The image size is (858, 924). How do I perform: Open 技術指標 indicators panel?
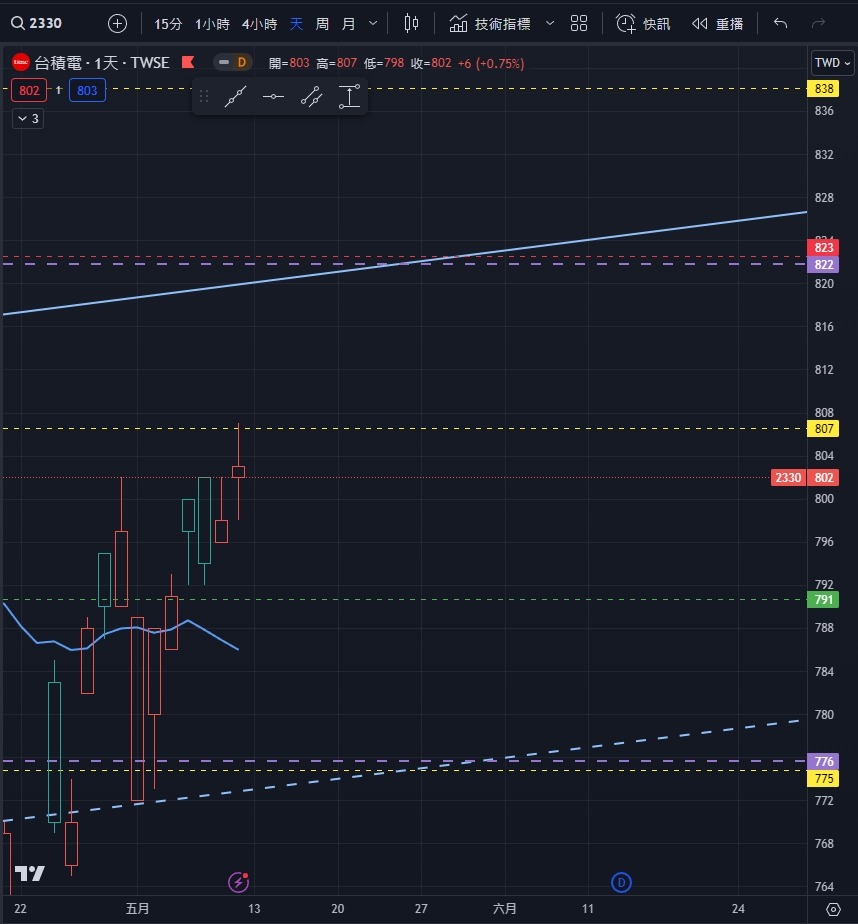(x=490, y=24)
